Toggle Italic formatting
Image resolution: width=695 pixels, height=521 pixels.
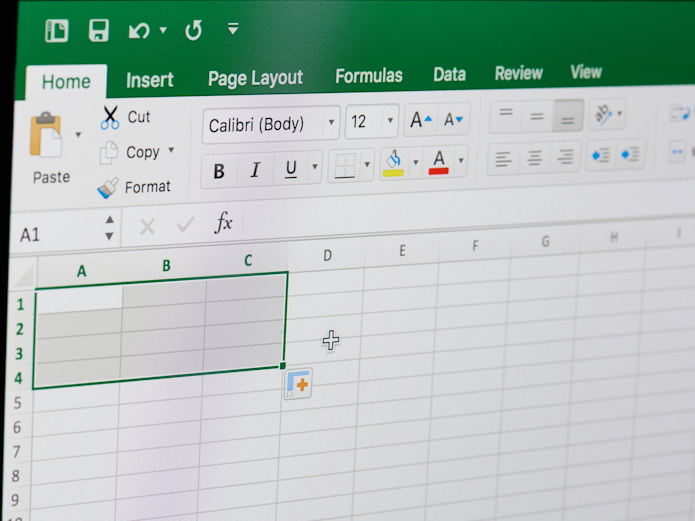255,170
